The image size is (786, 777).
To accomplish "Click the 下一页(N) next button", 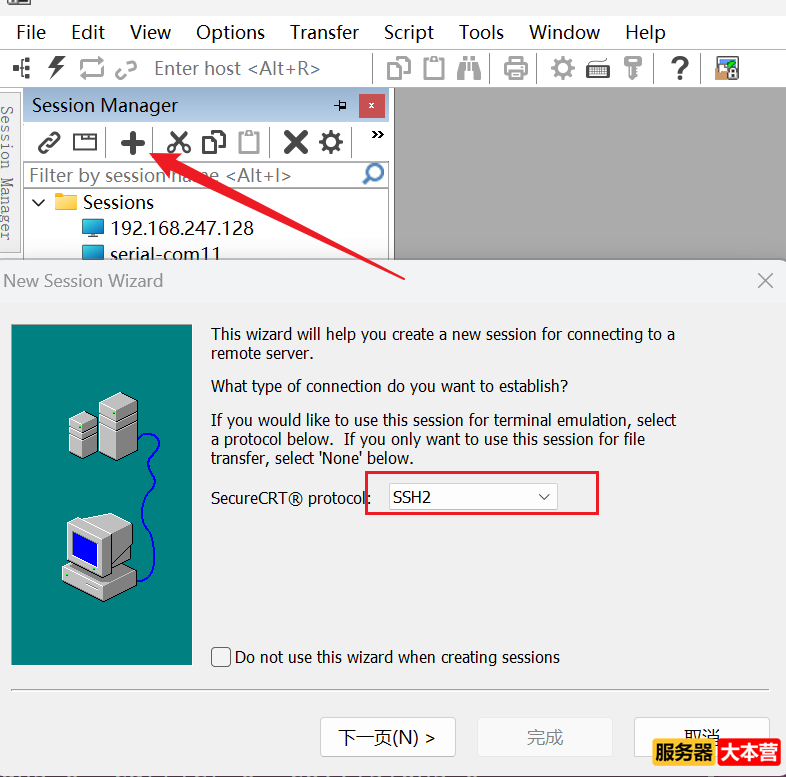I will click(x=388, y=738).
